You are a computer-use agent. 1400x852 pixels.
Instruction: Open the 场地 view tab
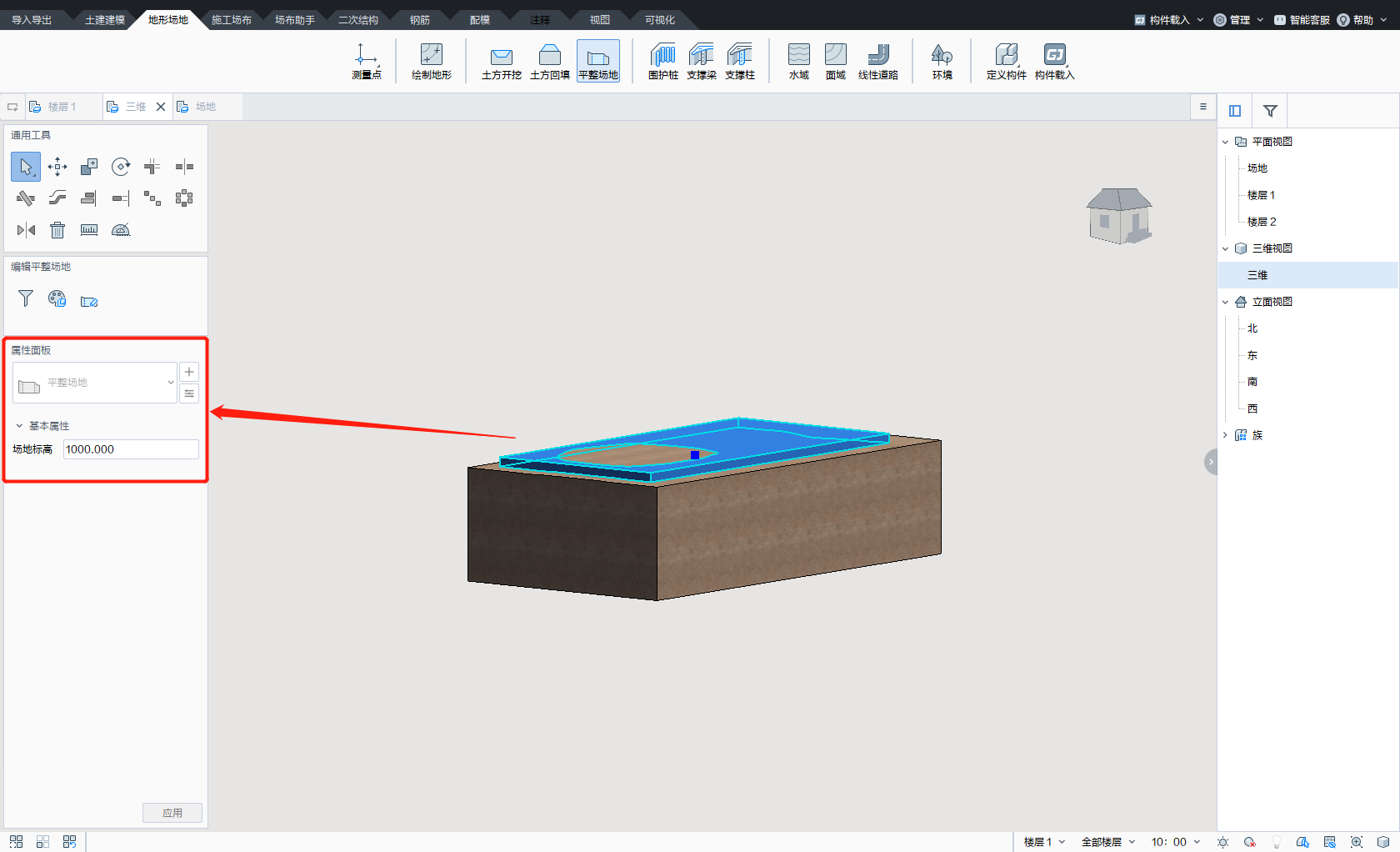(x=206, y=107)
